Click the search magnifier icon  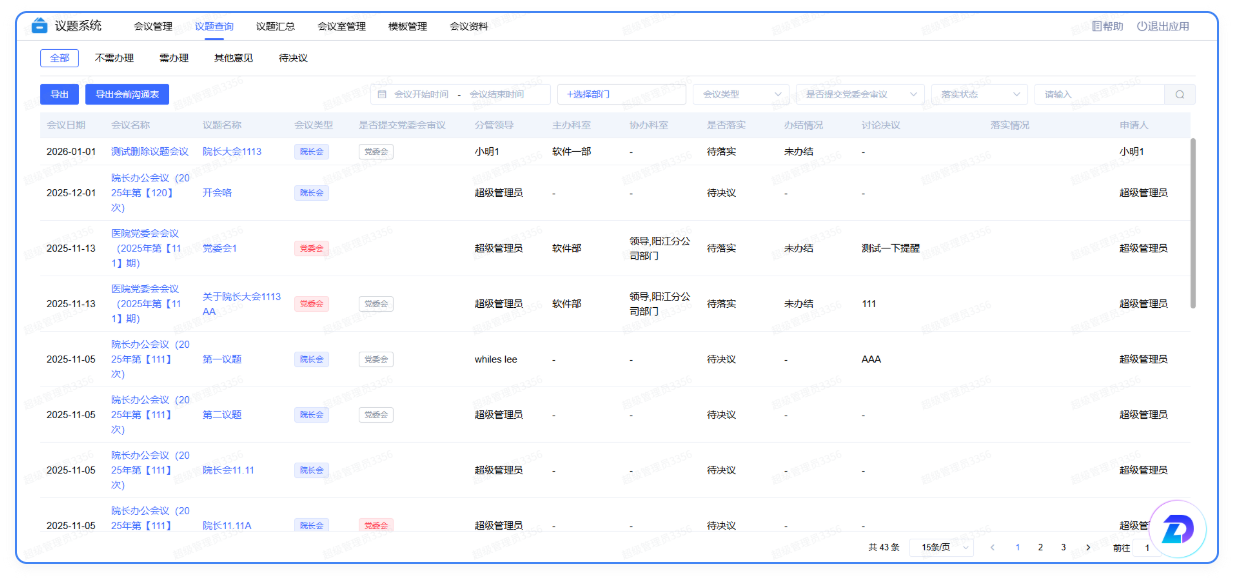(x=1180, y=95)
